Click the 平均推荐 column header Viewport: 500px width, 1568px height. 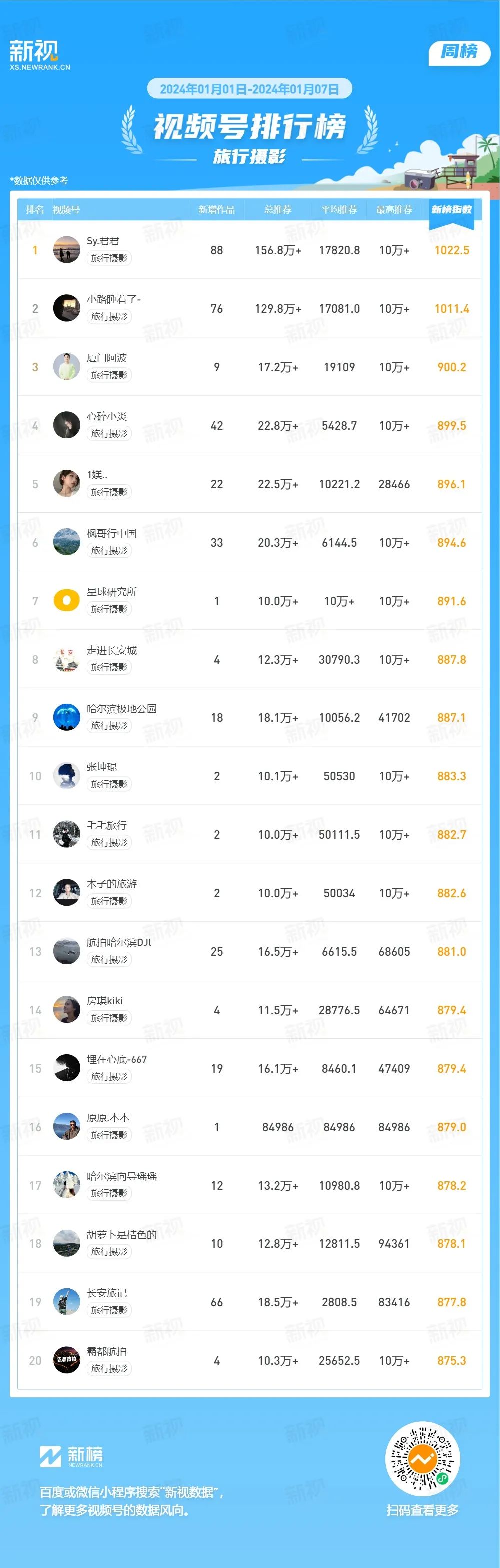(339, 210)
